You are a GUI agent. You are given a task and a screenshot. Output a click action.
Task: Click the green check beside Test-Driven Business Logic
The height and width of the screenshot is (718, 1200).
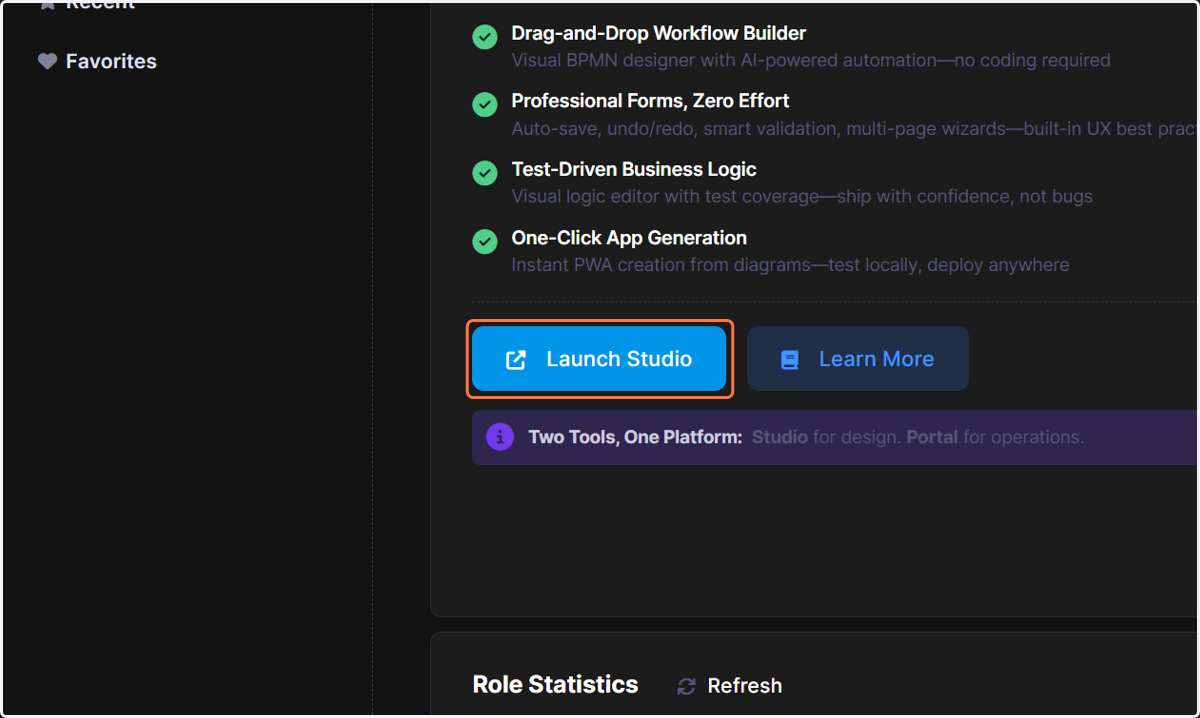pyautogui.click(x=485, y=173)
